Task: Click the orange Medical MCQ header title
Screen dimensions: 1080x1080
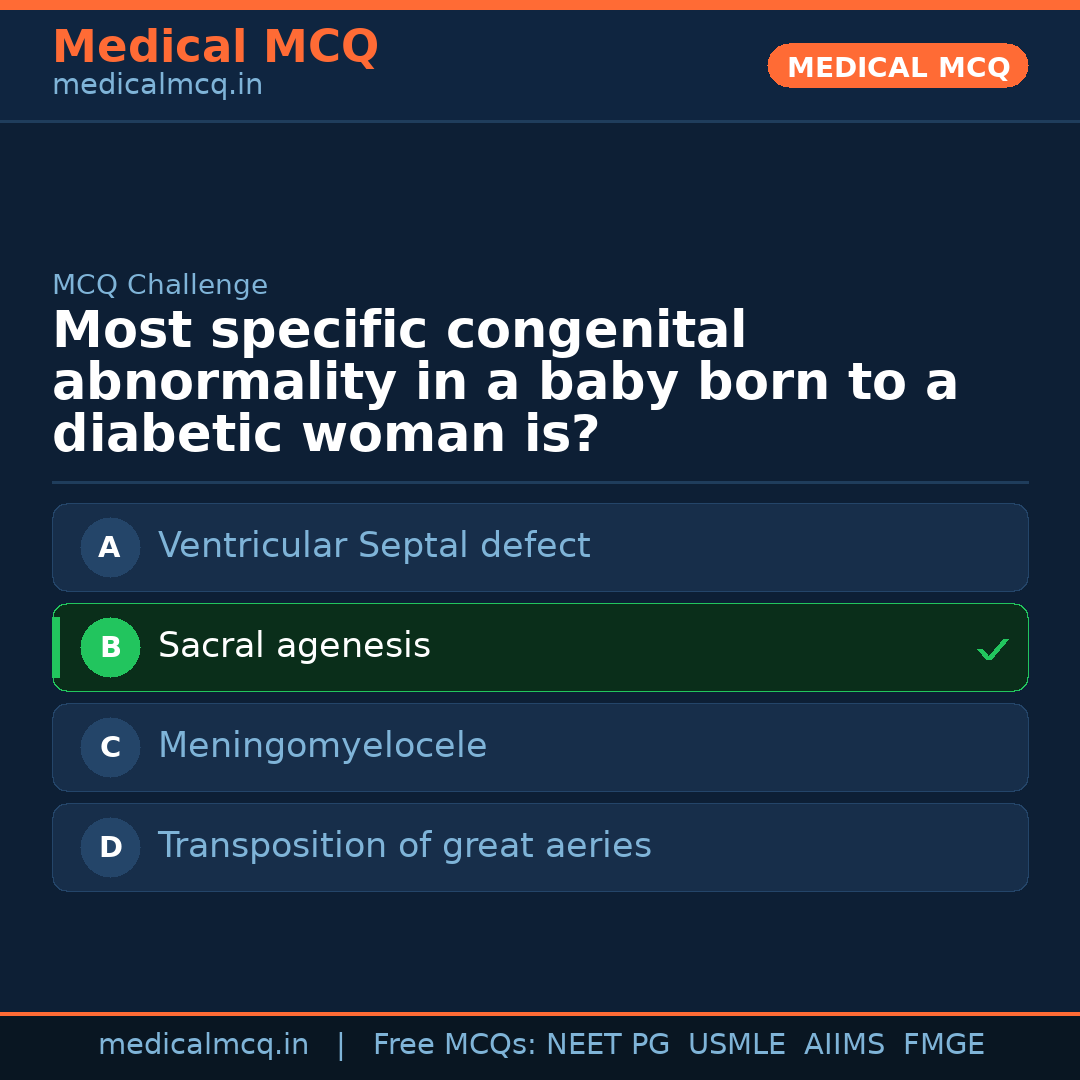Action: [x=215, y=47]
